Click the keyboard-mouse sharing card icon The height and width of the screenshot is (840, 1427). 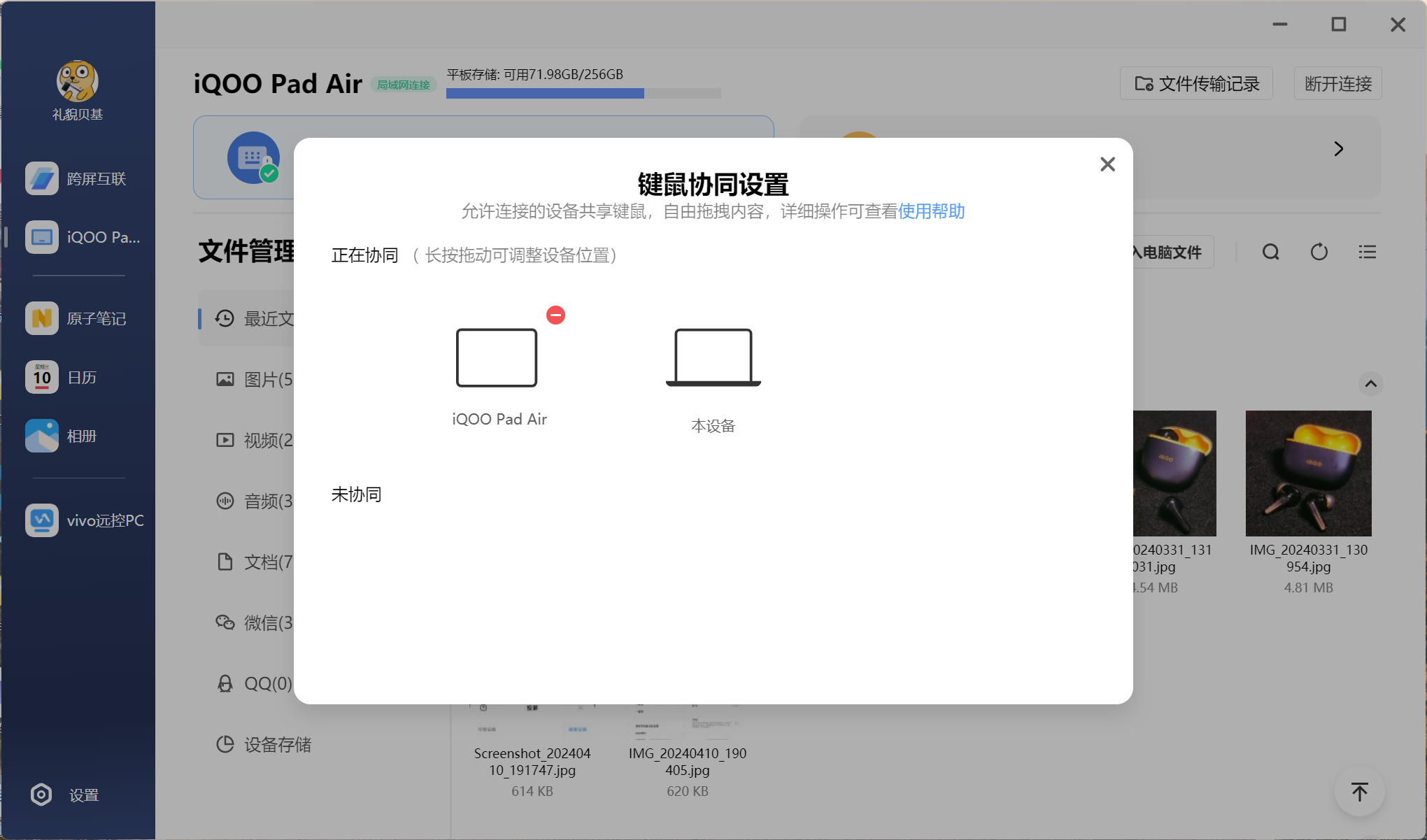tap(253, 158)
